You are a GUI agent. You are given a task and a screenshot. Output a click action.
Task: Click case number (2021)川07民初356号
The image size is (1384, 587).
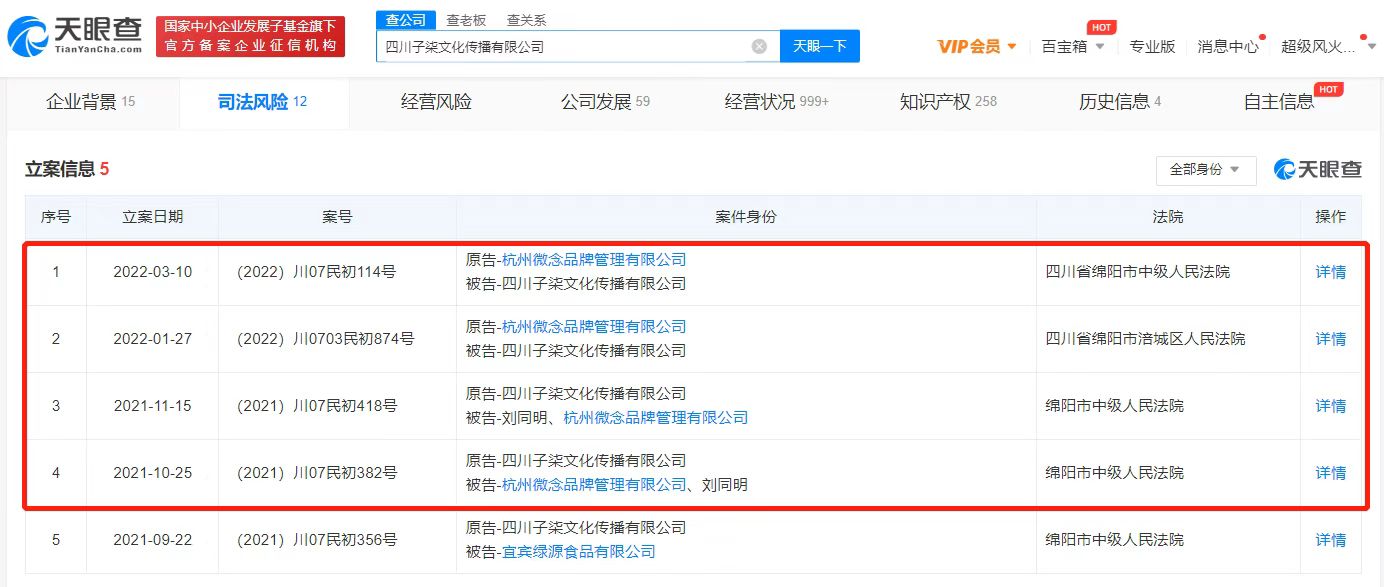316,540
